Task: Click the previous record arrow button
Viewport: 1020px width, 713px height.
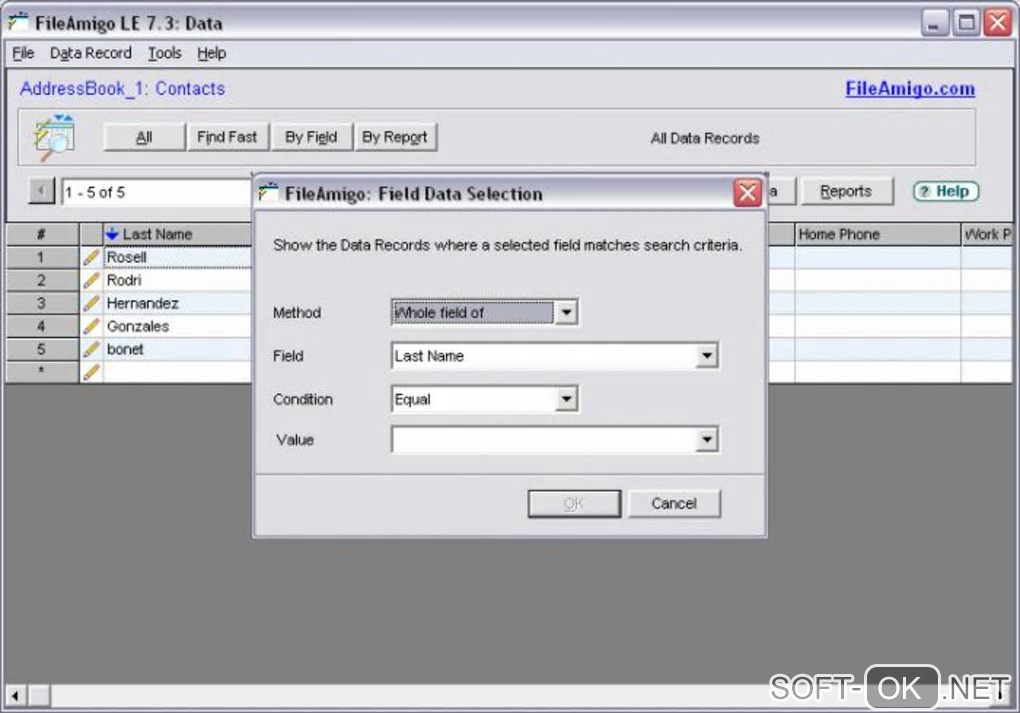Action: click(x=42, y=191)
